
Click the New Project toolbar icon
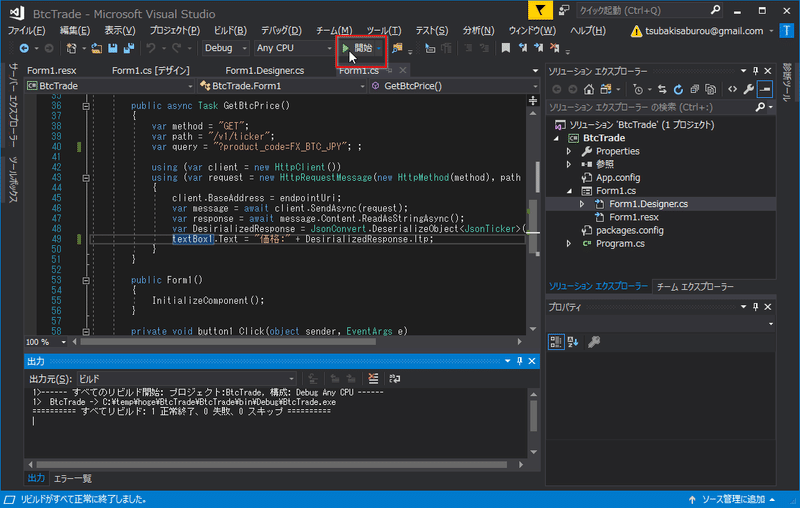[x=71, y=48]
